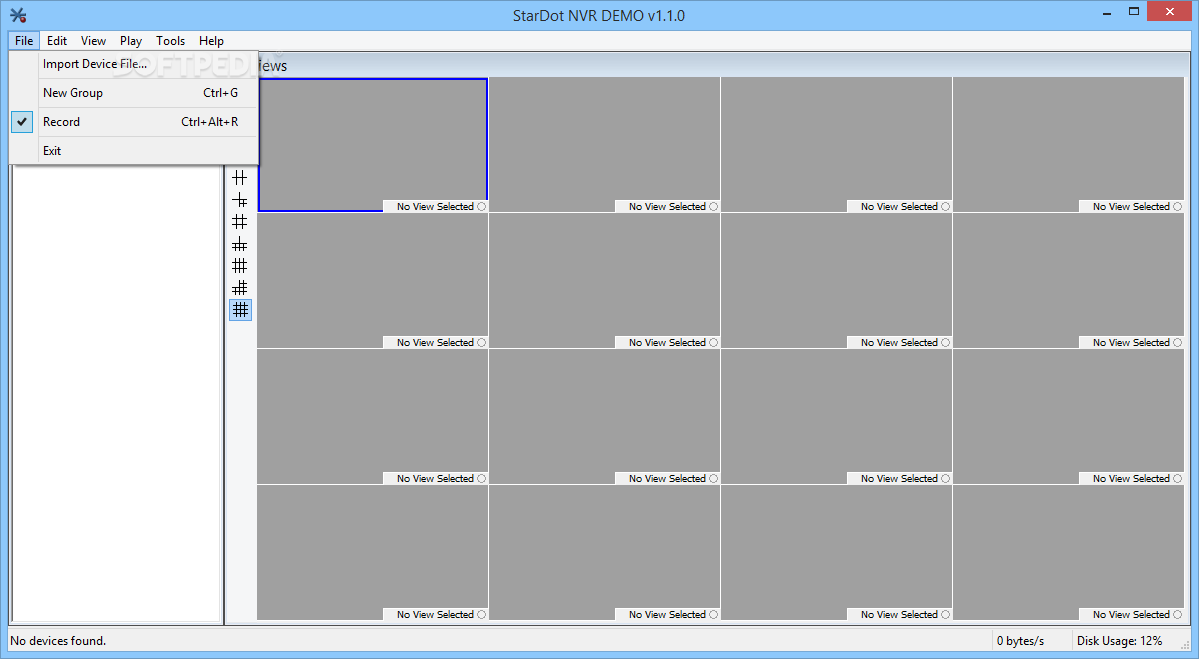1199x659 pixels.
Task: Choose Exit in the File menu
Action: coord(135,151)
